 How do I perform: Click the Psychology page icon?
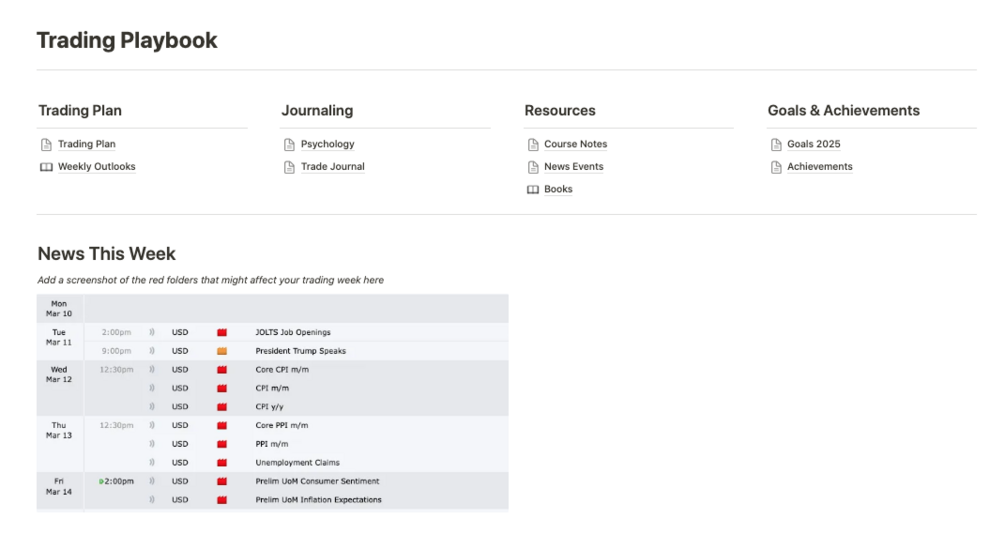(x=289, y=144)
